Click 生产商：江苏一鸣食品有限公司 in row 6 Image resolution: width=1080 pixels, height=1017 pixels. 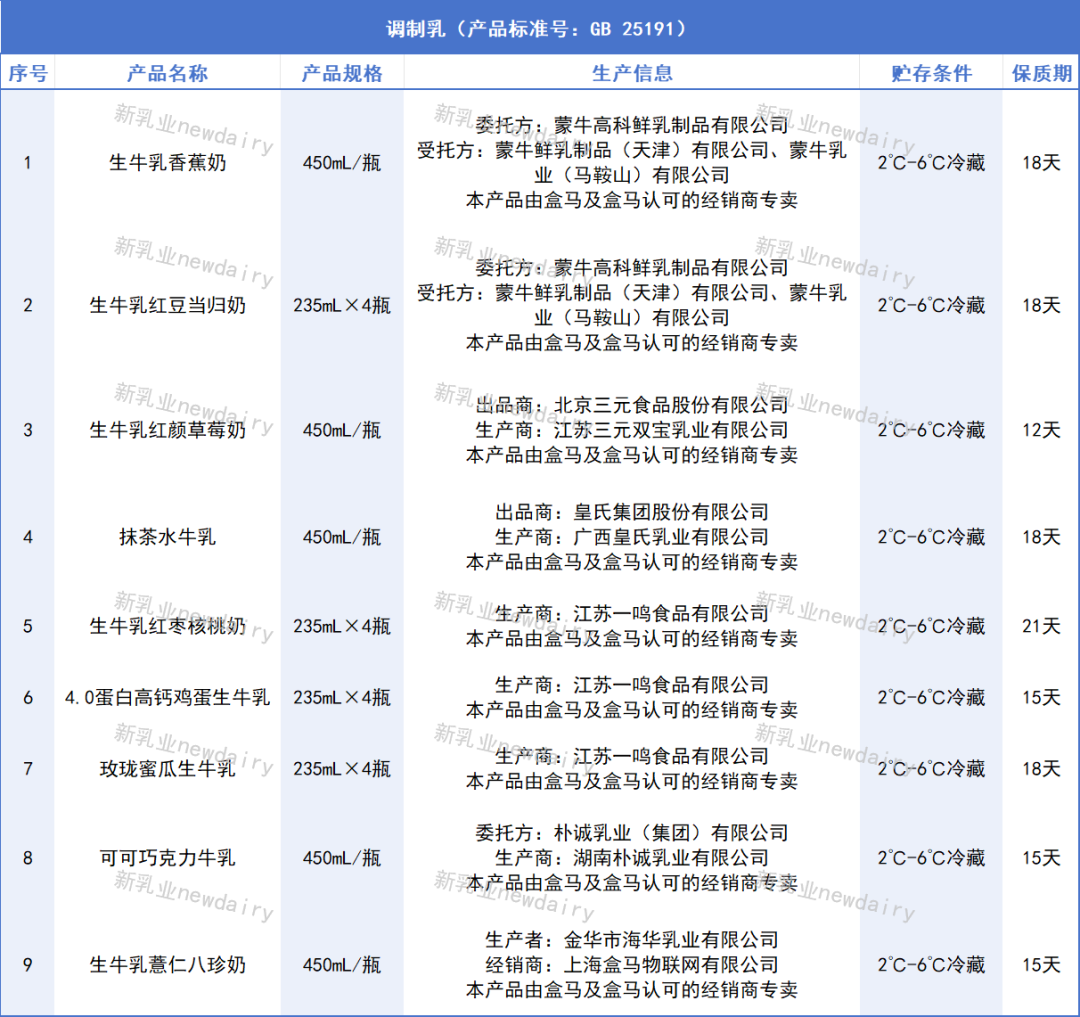coord(632,685)
